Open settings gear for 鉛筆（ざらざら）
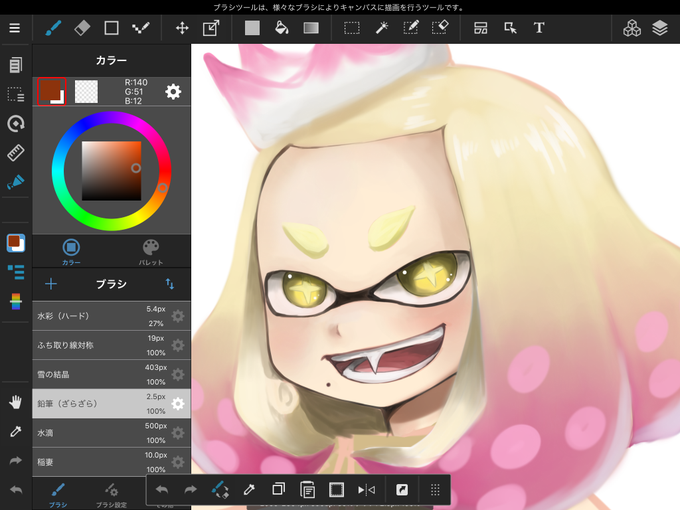680x510 pixels. tap(178, 404)
